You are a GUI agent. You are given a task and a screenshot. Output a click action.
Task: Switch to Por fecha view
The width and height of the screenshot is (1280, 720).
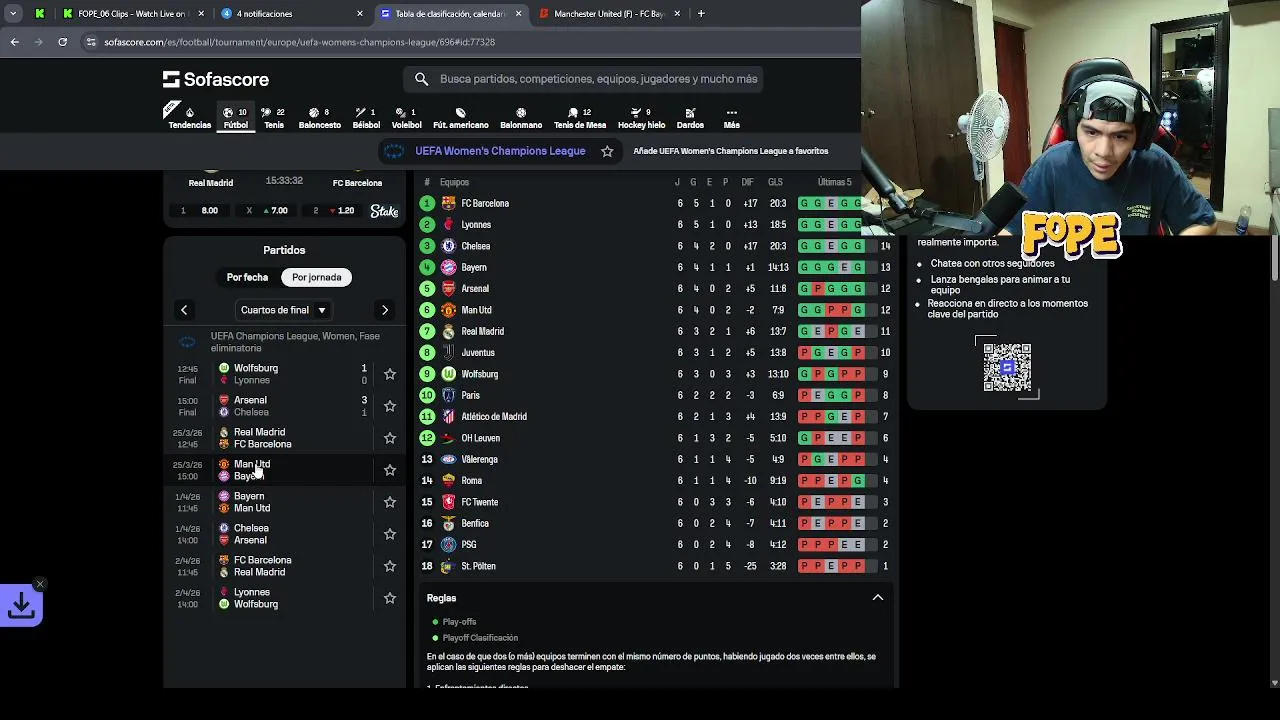(x=247, y=277)
